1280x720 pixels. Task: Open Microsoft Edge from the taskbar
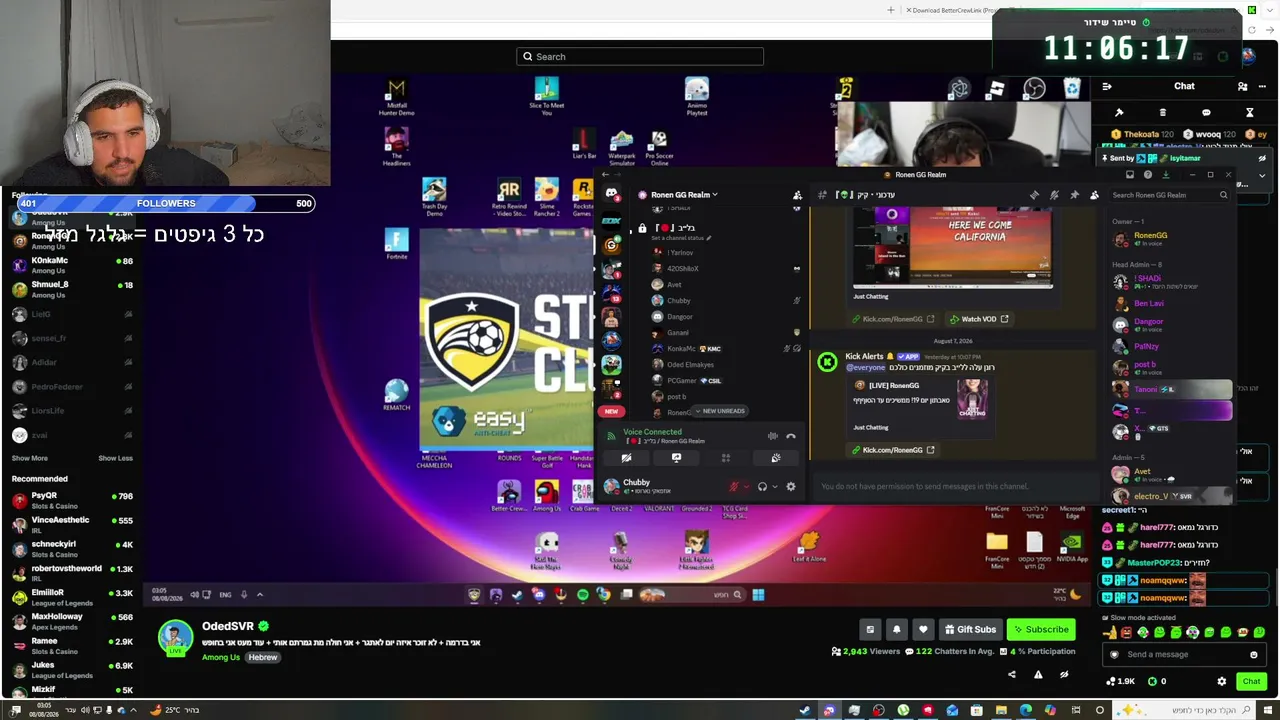tap(1025, 711)
